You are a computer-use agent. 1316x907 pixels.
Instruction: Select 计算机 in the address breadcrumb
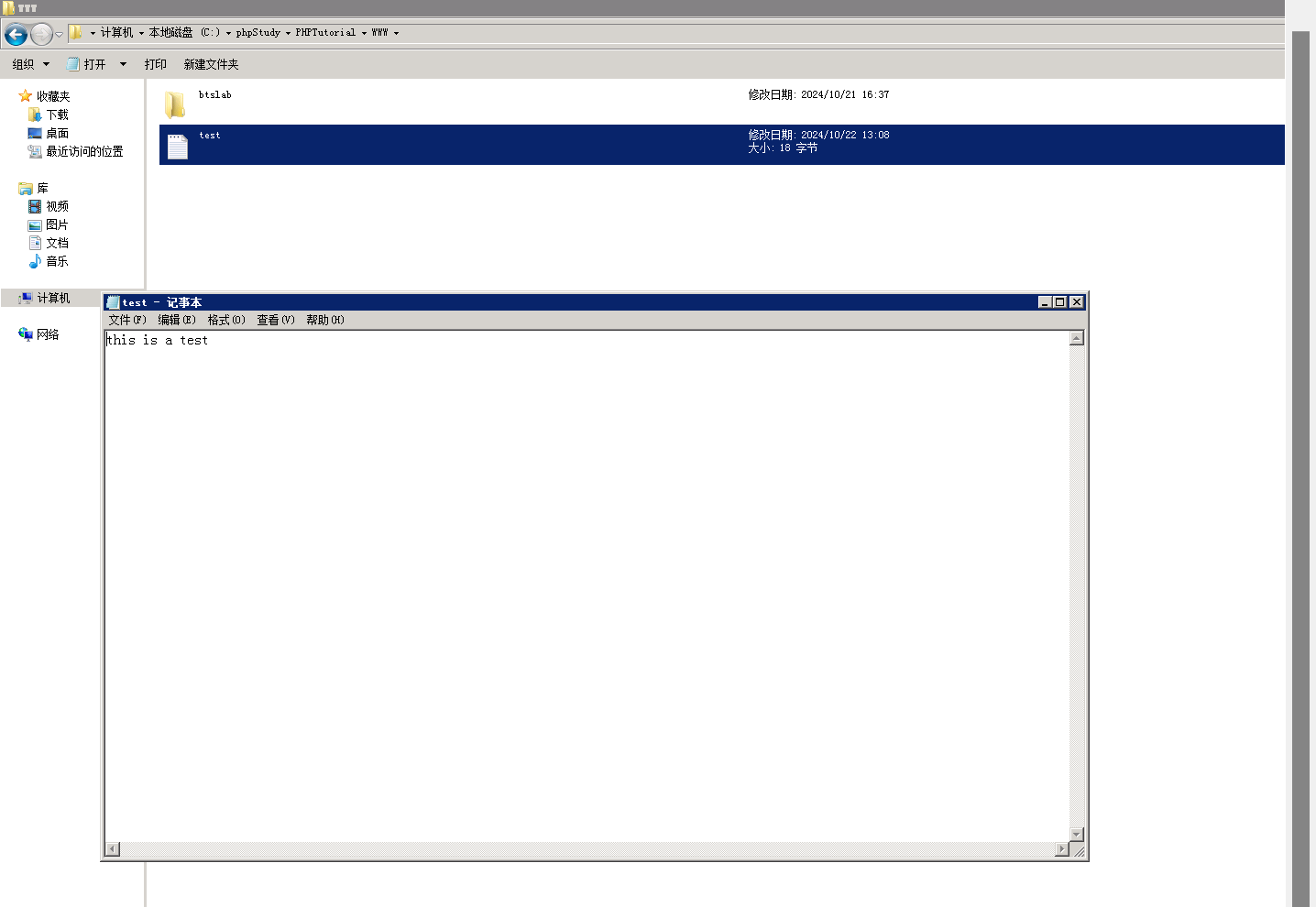[x=116, y=32]
